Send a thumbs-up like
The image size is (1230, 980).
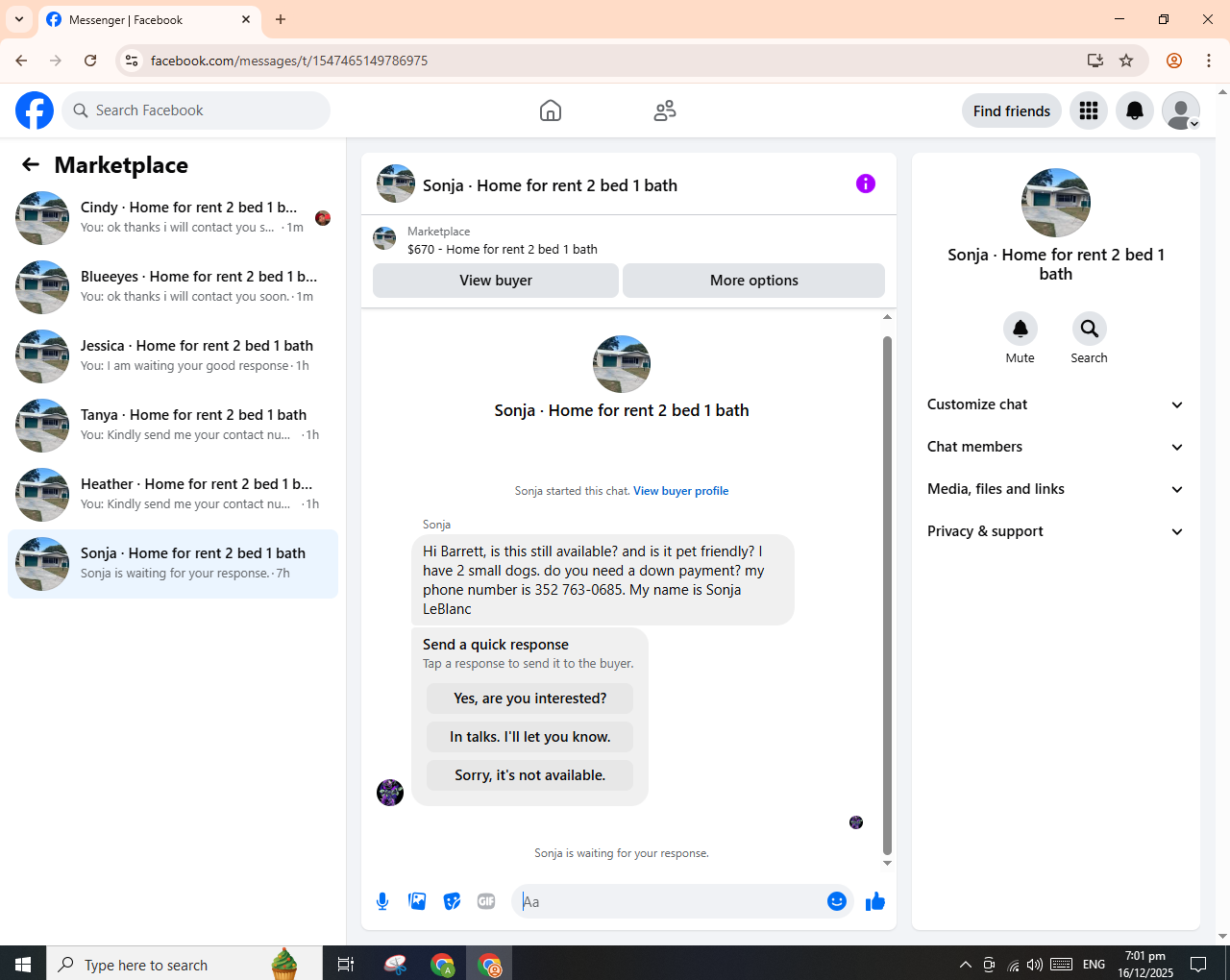click(x=875, y=901)
